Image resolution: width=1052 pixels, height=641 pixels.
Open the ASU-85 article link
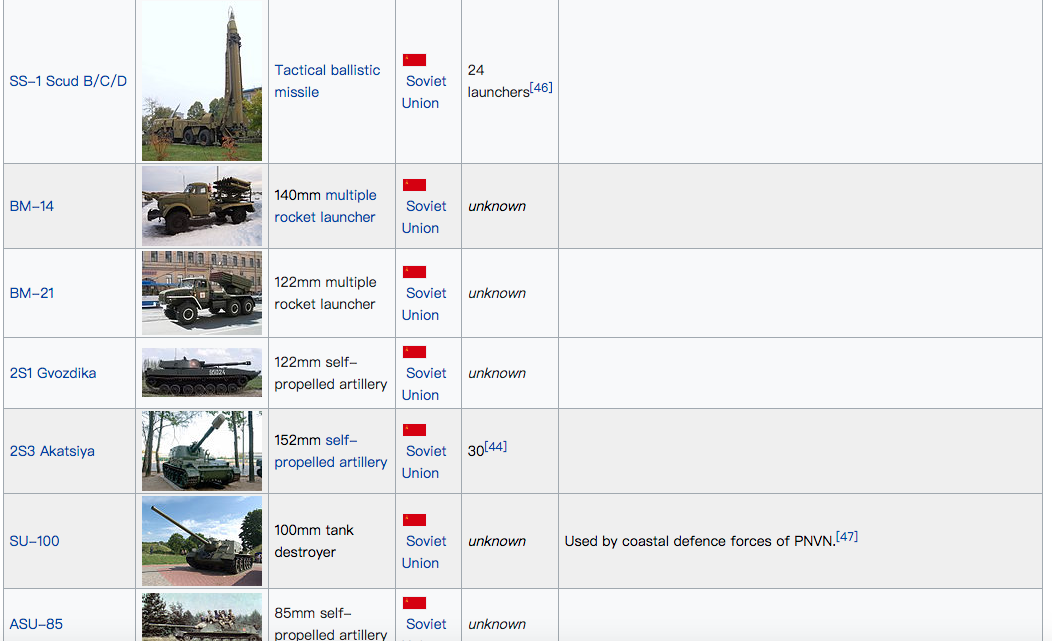(x=36, y=624)
